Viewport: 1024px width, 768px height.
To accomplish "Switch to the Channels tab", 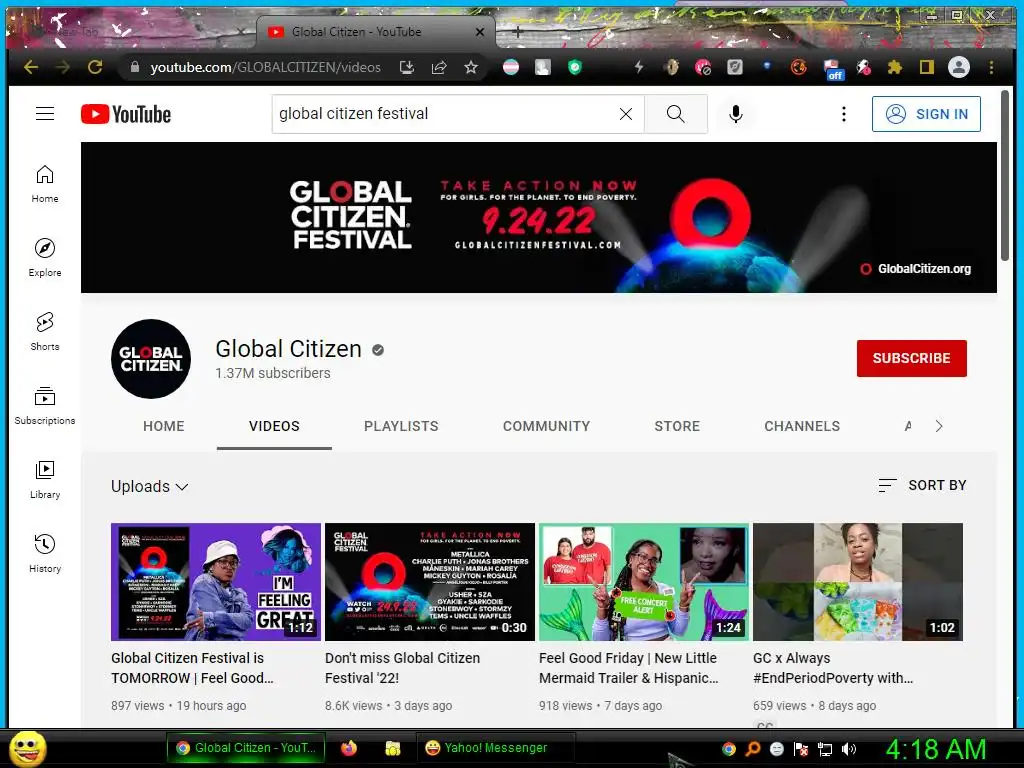I will (802, 426).
